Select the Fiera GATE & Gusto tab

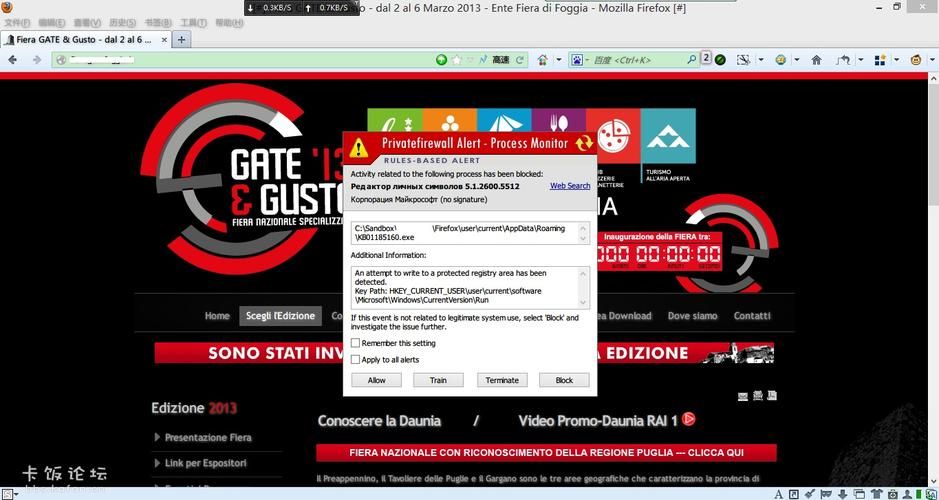point(84,40)
